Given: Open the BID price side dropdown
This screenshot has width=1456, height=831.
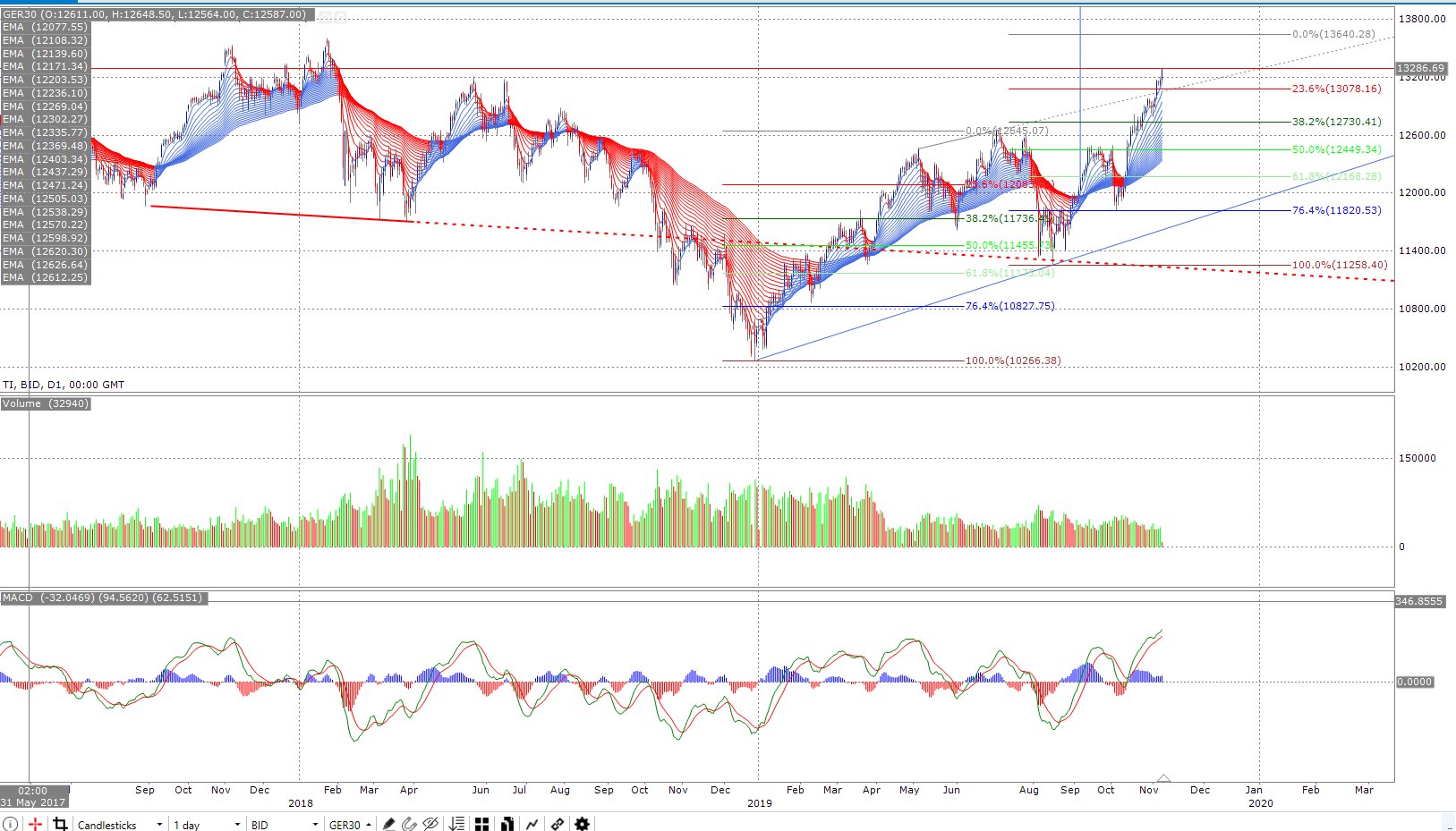Looking at the screenshot, I should pyautogui.click(x=285, y=825).
